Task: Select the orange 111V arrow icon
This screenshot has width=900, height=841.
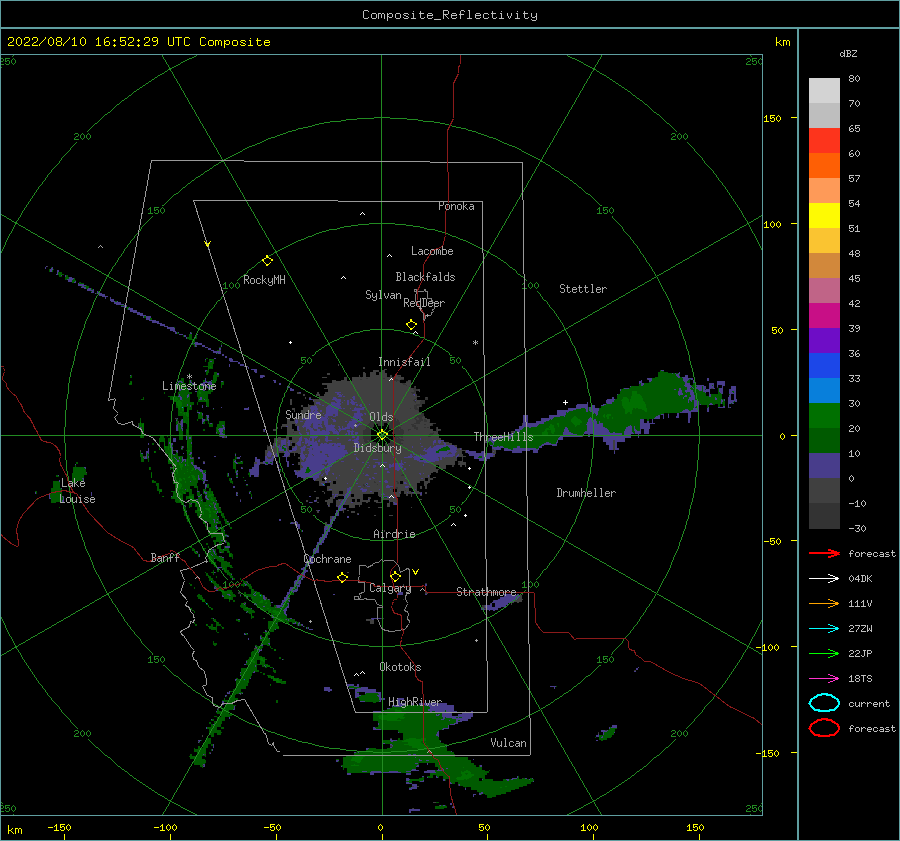Action: pyautogui.click(x=824, y=603)
